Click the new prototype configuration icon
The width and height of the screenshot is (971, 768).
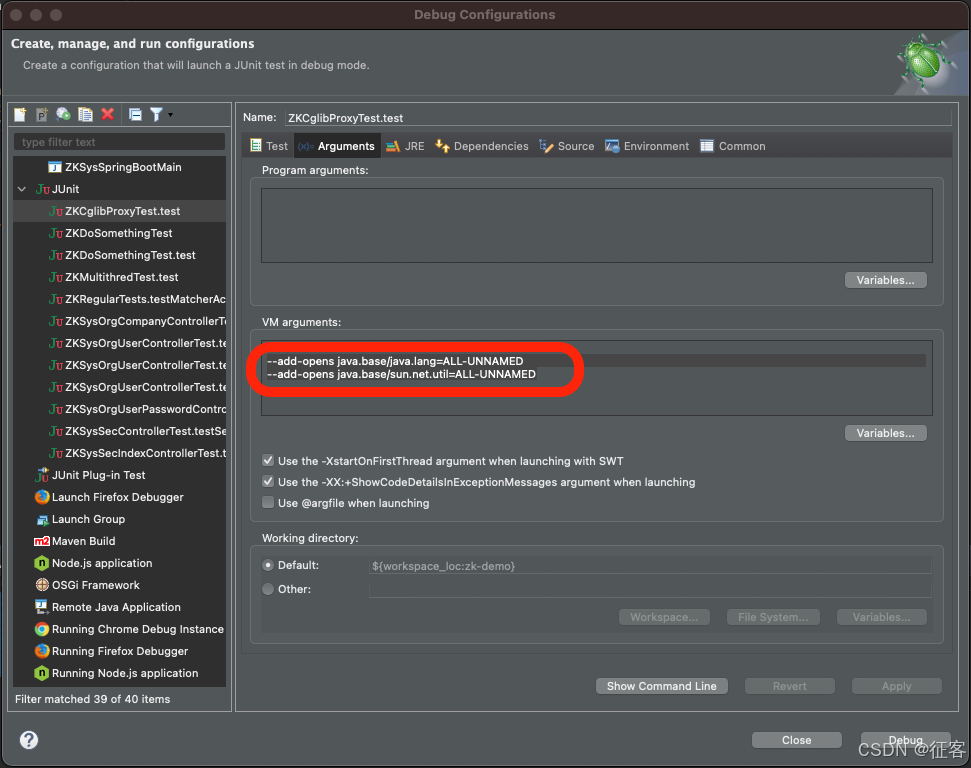point(41,115)
